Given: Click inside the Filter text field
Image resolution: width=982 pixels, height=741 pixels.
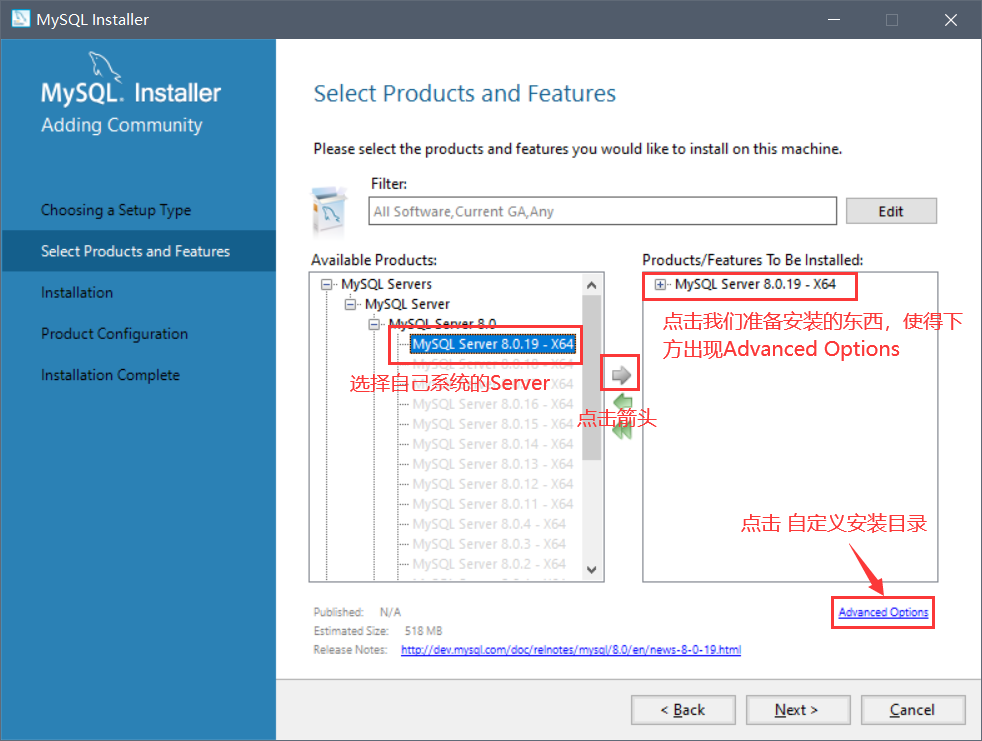Looking at the screenshot, I should point(602,211).
